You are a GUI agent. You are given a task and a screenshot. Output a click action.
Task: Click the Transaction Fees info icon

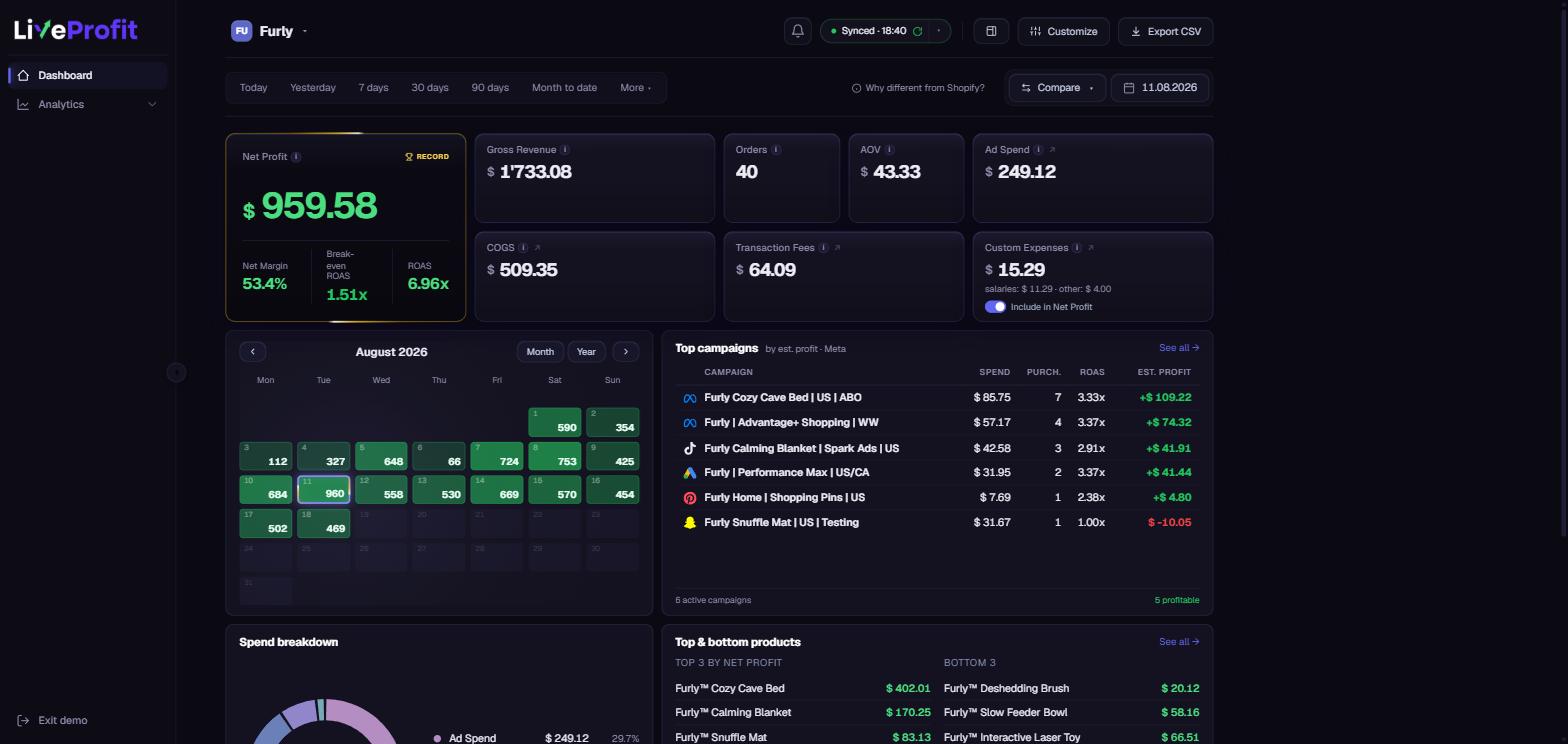click(823, 248)
